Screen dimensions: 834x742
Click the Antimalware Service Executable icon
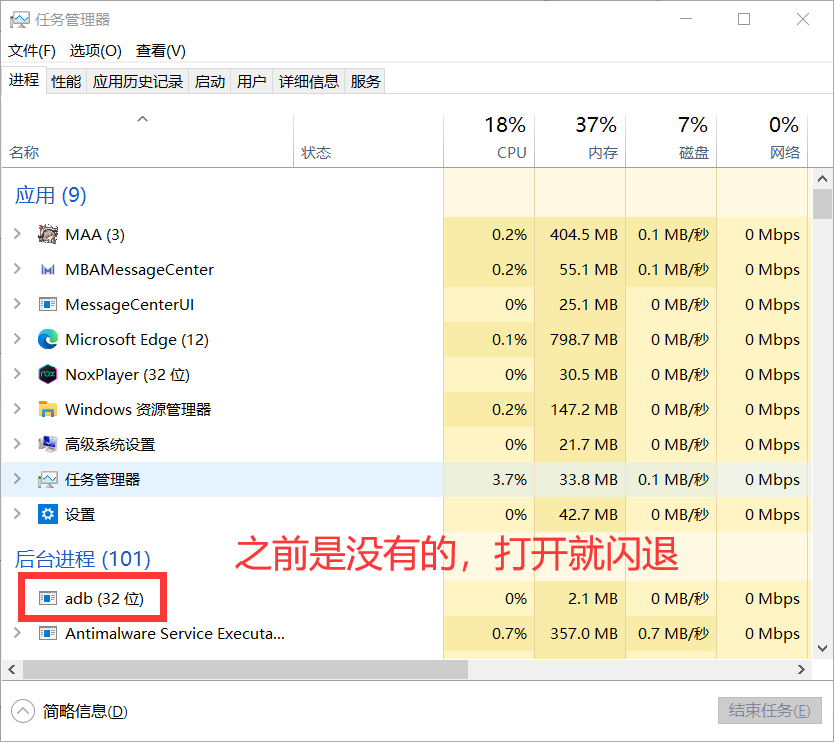(48, 633)
